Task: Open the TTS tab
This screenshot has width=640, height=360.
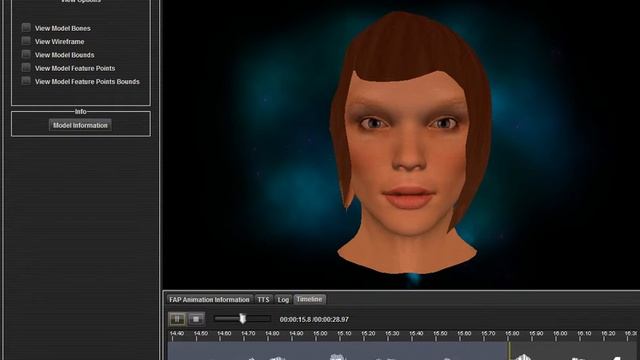Action: click(x=263, y=300)
